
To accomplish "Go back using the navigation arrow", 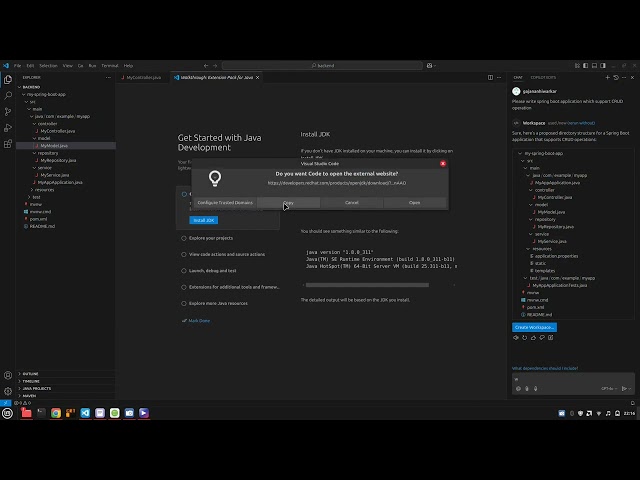I will (206, 66).
